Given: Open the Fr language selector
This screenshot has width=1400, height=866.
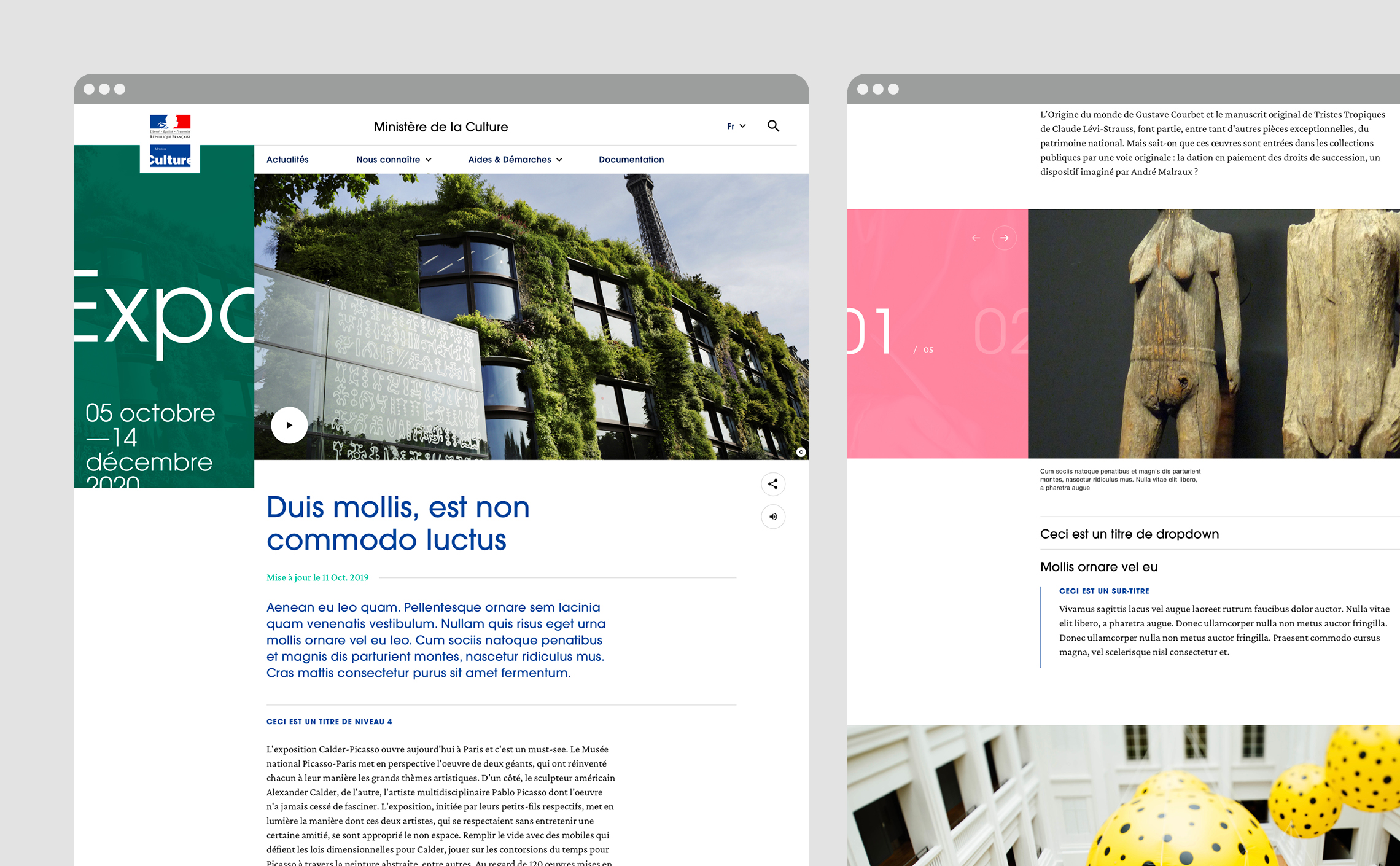Looking at the screenshot, I should [x=736, y=125].
